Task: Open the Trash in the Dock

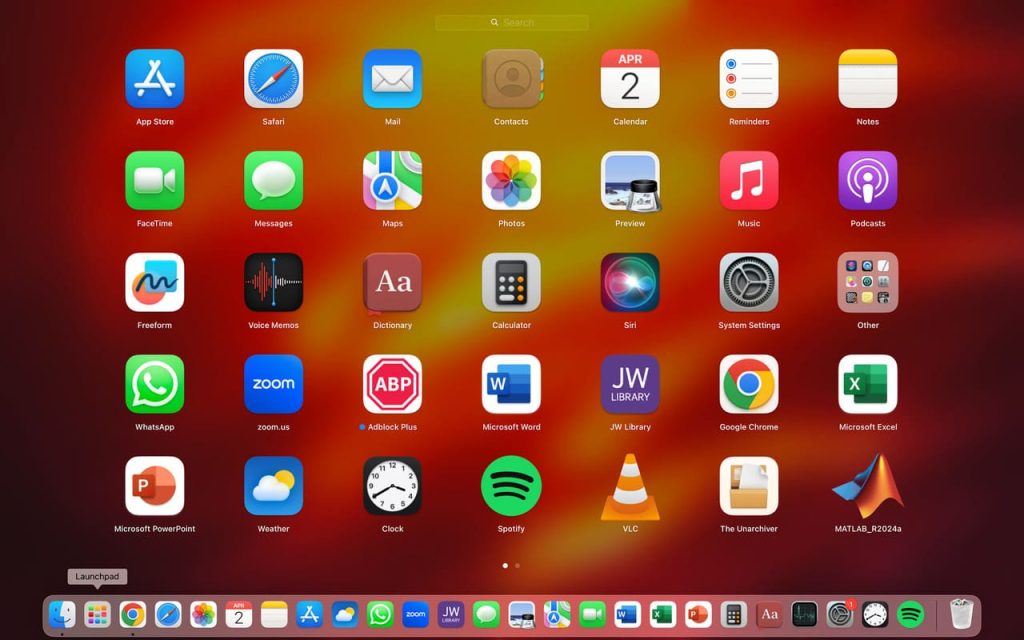Action: [x=961, y=615]
